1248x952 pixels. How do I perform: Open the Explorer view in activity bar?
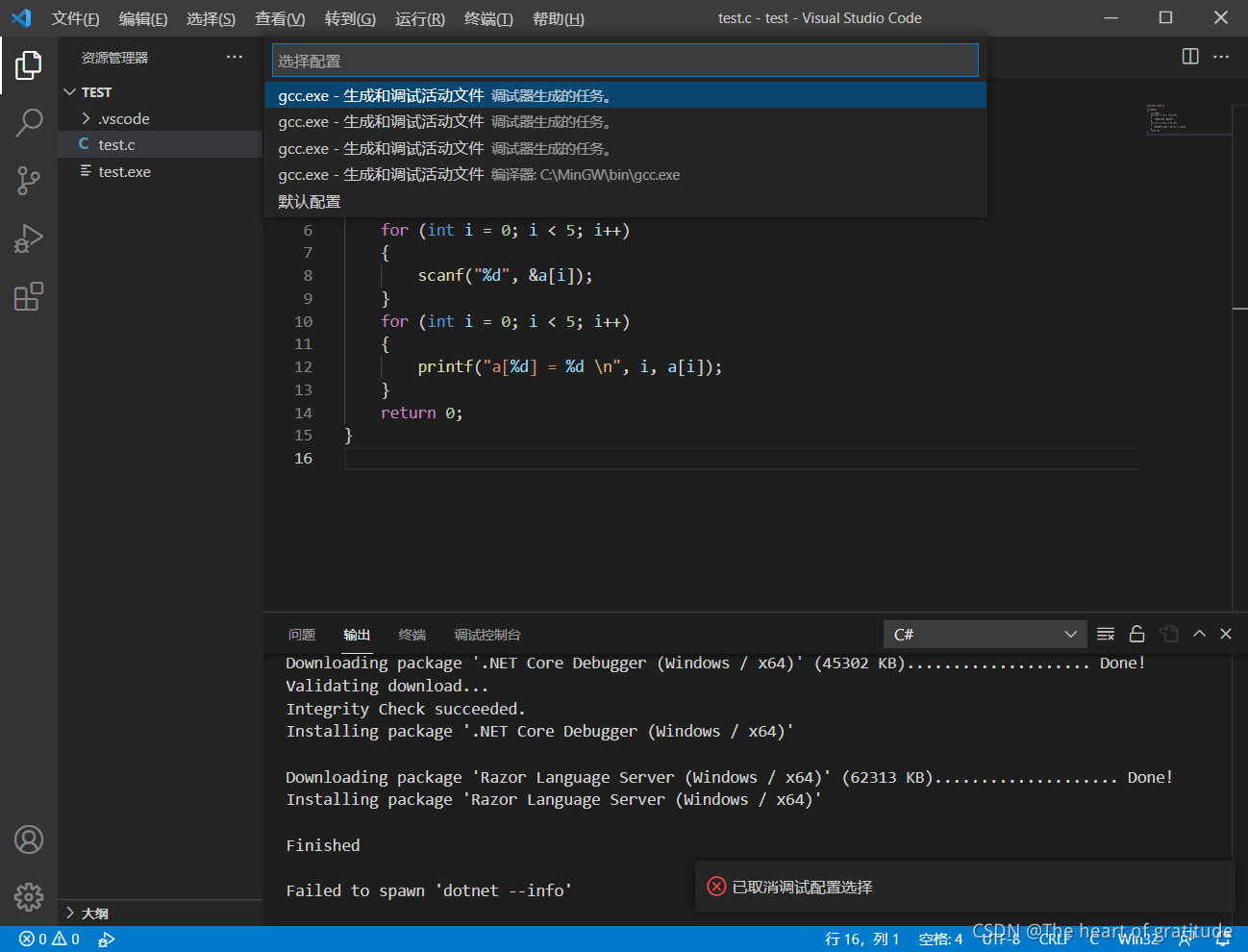pos(29,65)
